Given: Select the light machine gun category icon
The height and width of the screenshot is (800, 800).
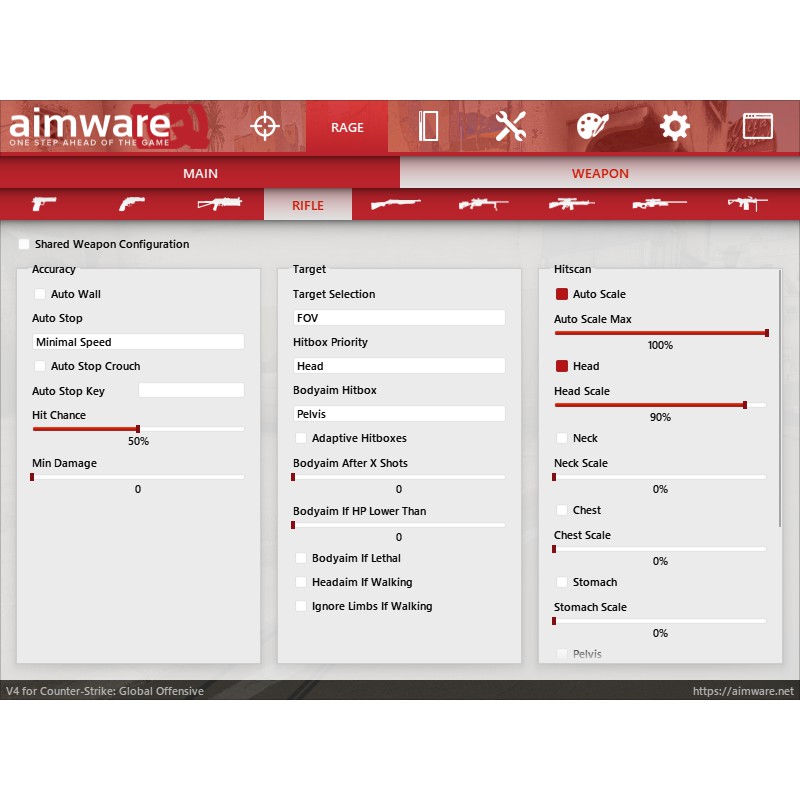Looking at the screenshot, I should click(x=747, y=204).
